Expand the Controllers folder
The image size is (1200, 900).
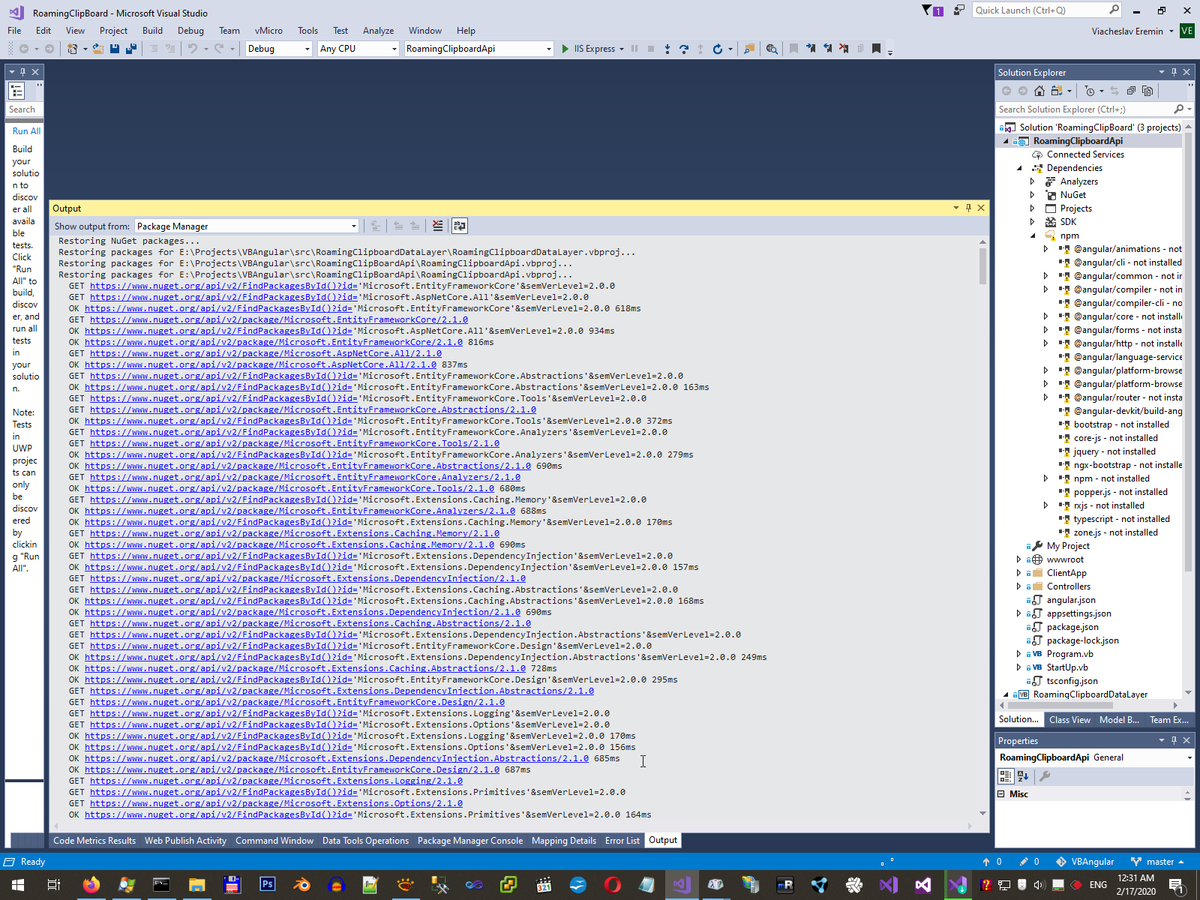click(1019, 587)
